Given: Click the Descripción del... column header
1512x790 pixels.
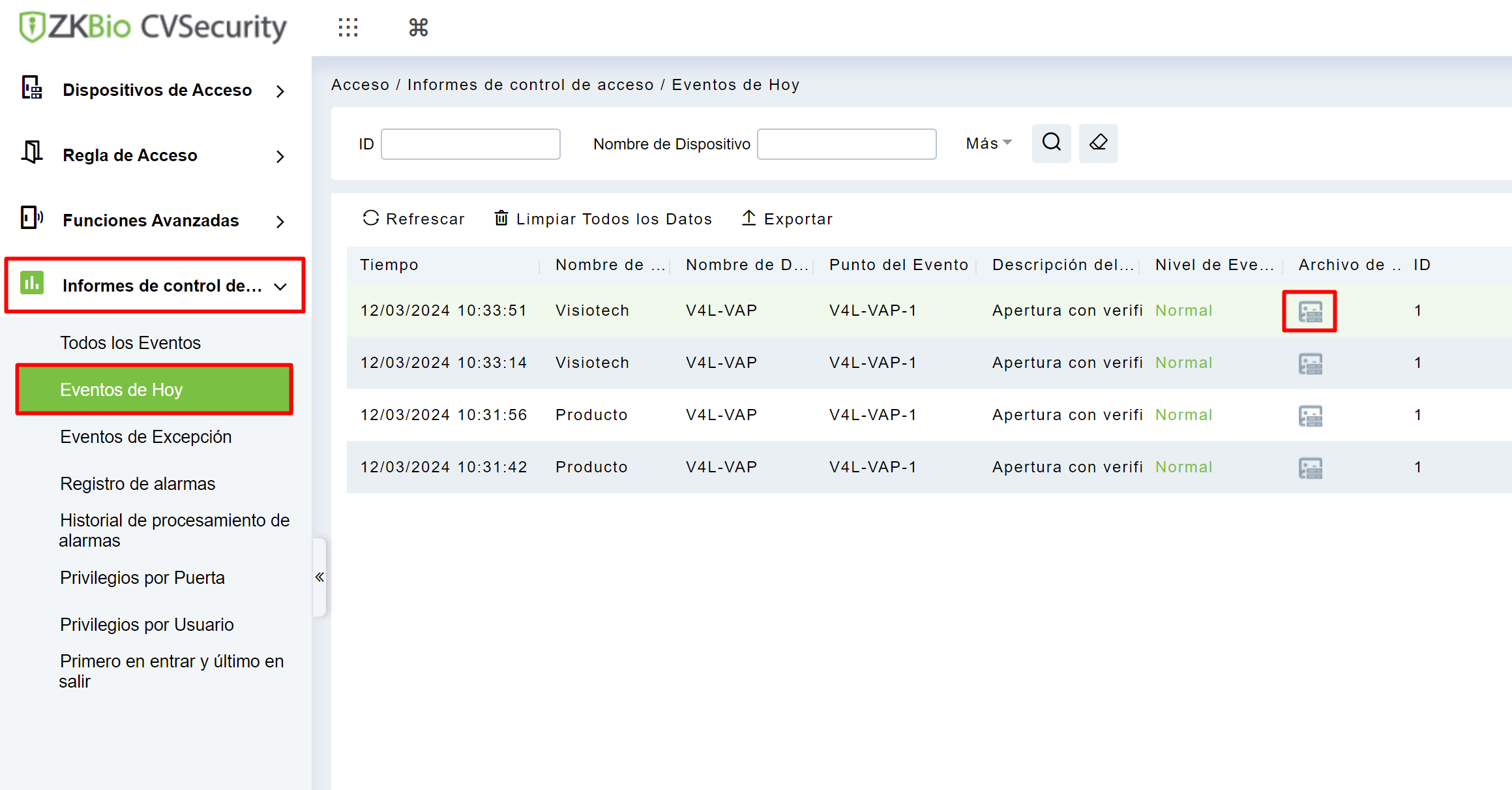Looking at the screenshot, I should [1063, 265].
